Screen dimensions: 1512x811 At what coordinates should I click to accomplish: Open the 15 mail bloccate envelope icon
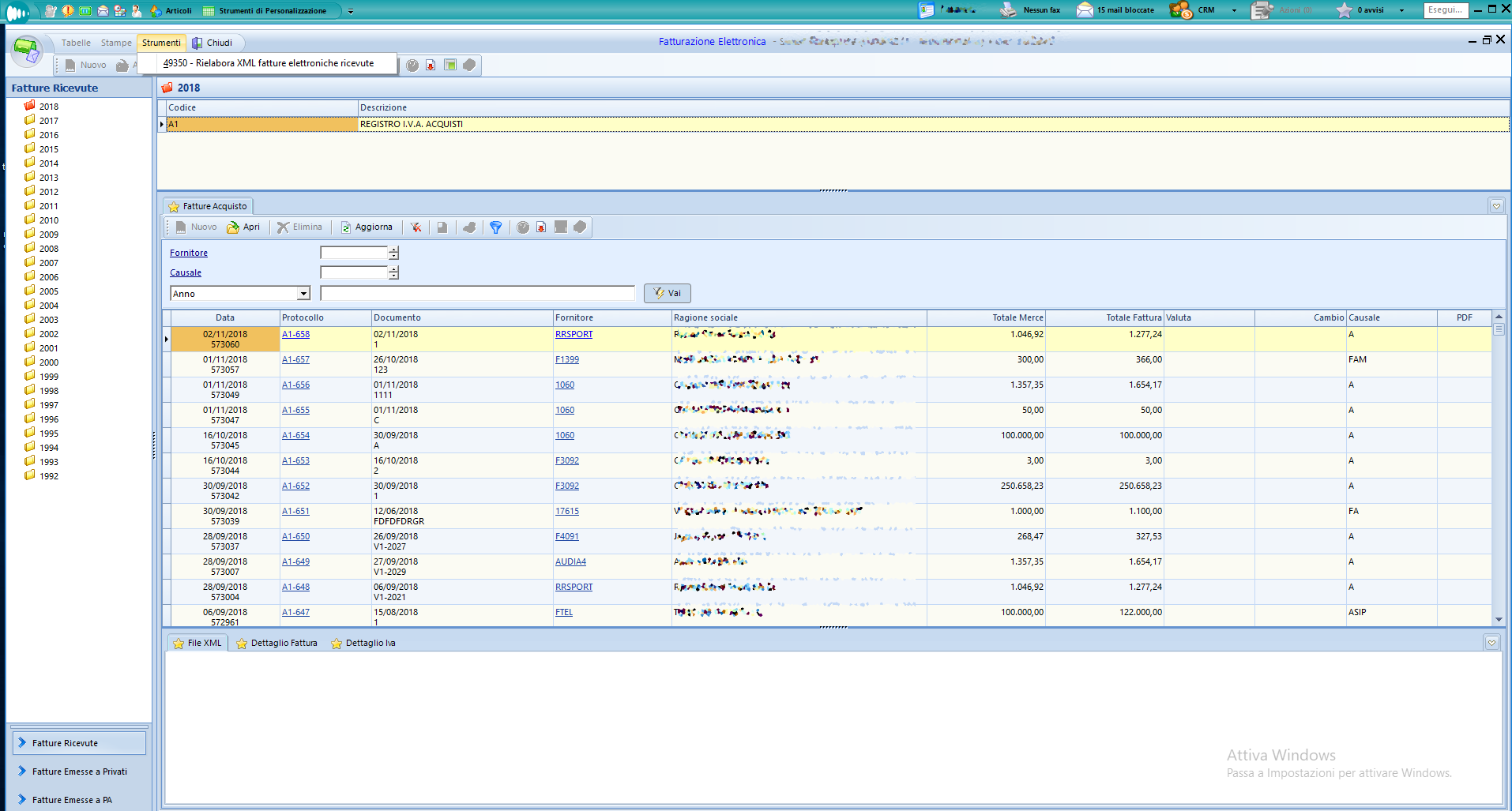click(1085, 10)
